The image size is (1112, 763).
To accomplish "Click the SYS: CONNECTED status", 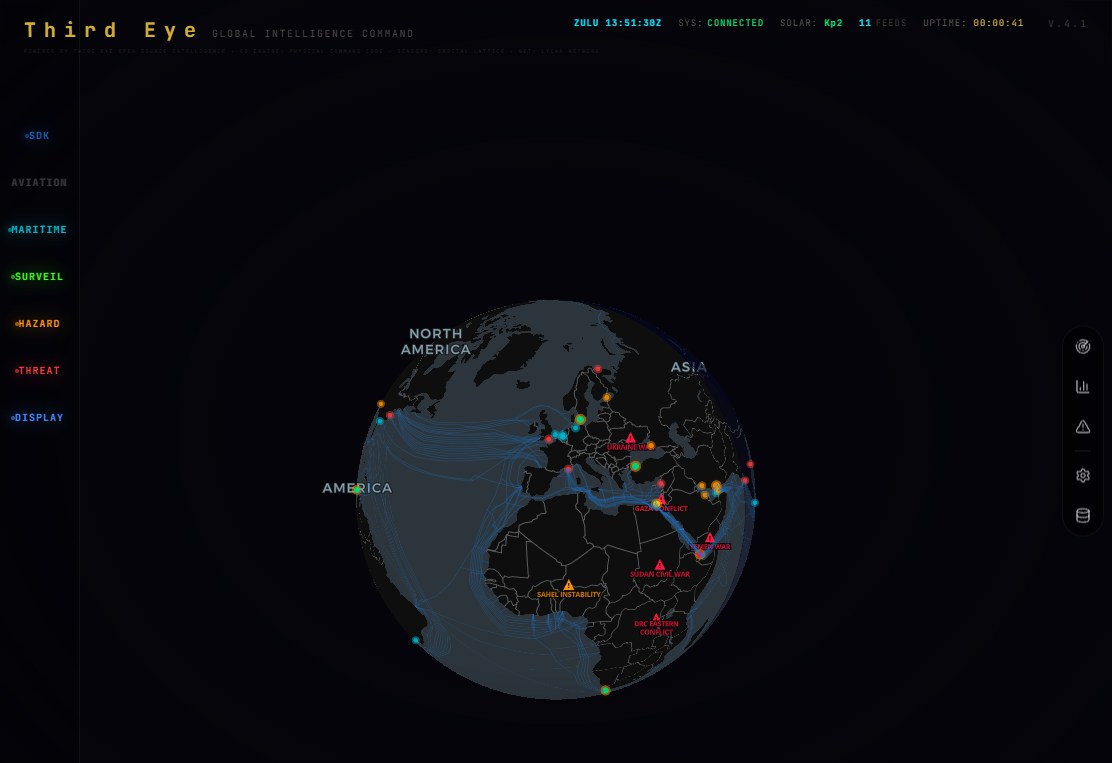I will [x=721, y=23].
